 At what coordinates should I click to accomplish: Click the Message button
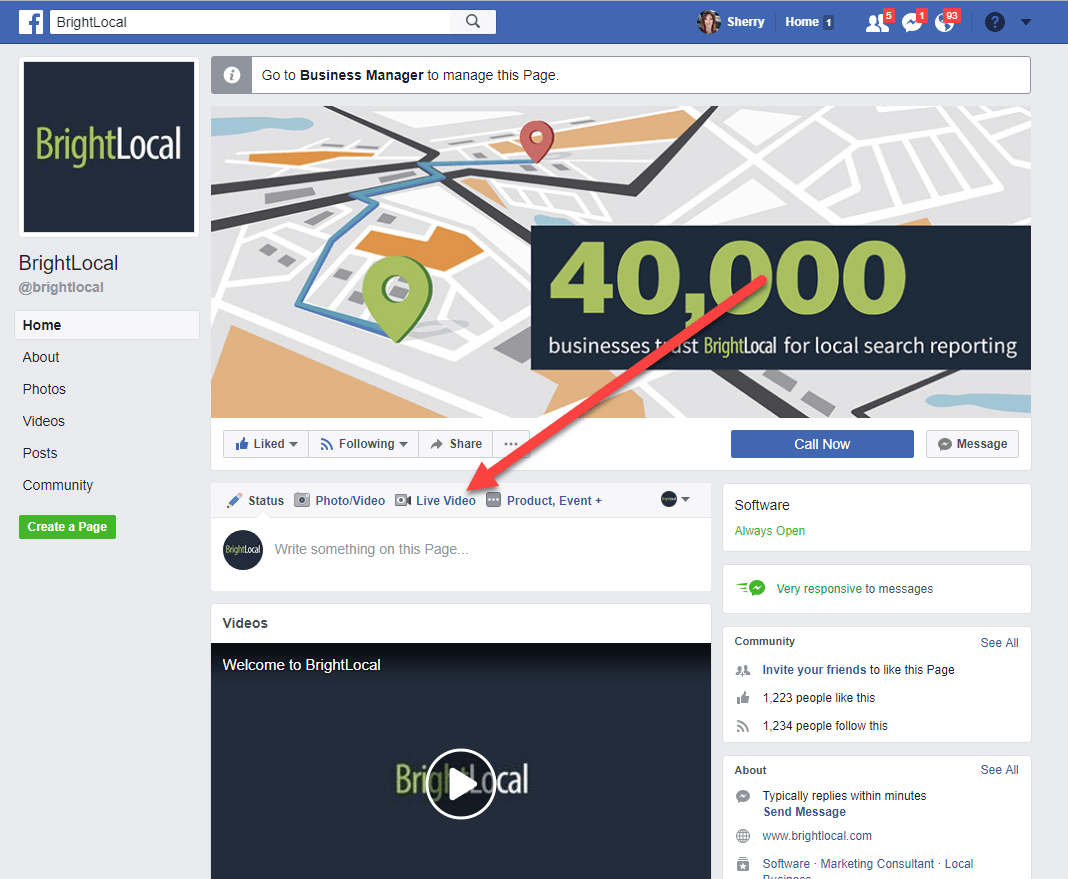[x=972, y=444]
